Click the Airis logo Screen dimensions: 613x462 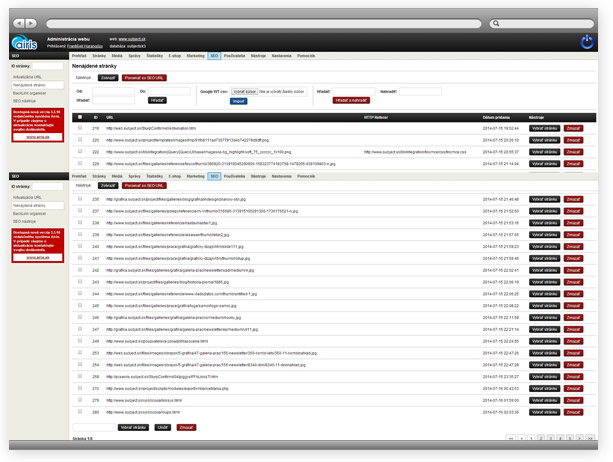point(25,42)
